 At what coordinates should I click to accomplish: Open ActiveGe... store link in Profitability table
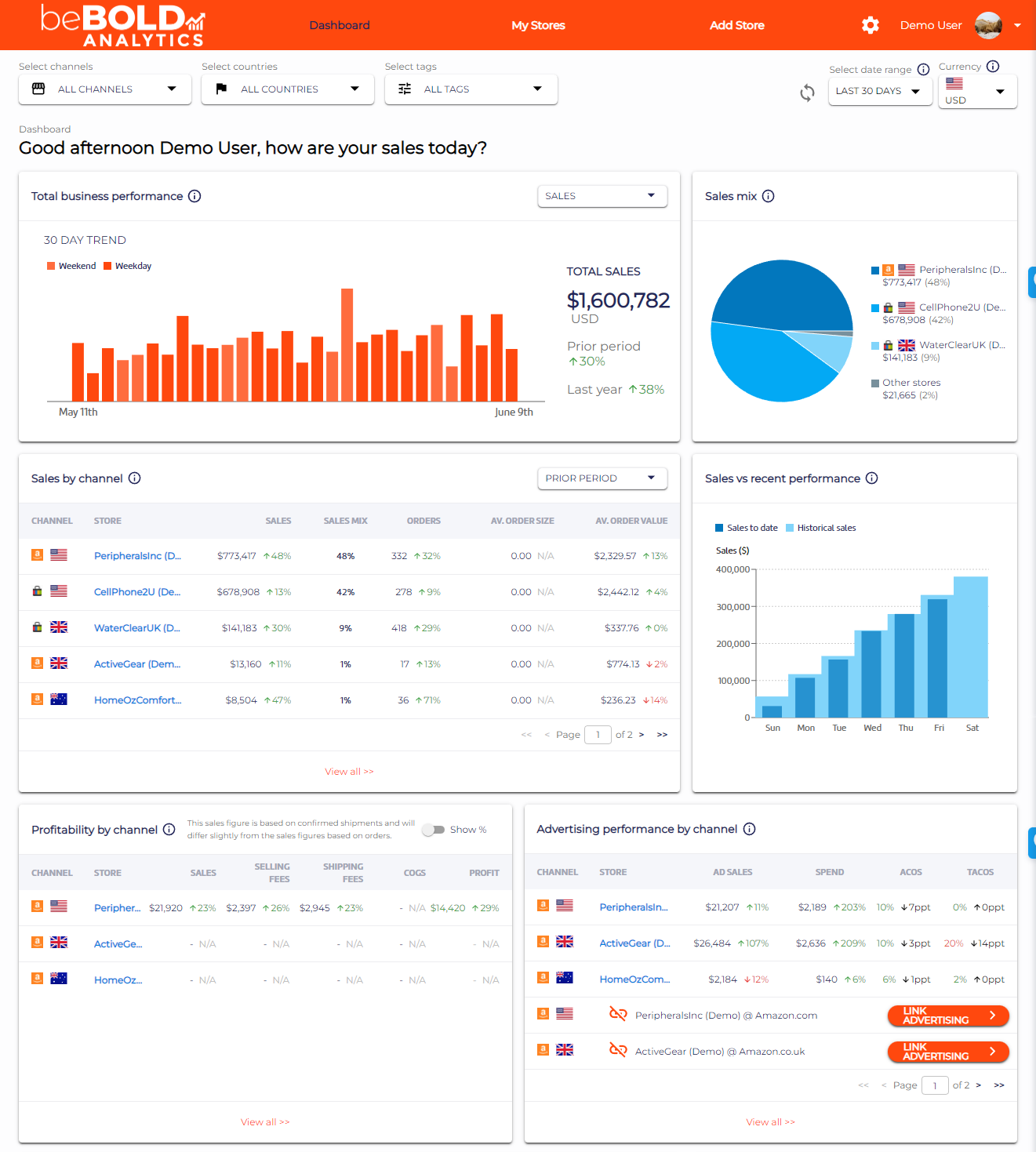[118, 944]
